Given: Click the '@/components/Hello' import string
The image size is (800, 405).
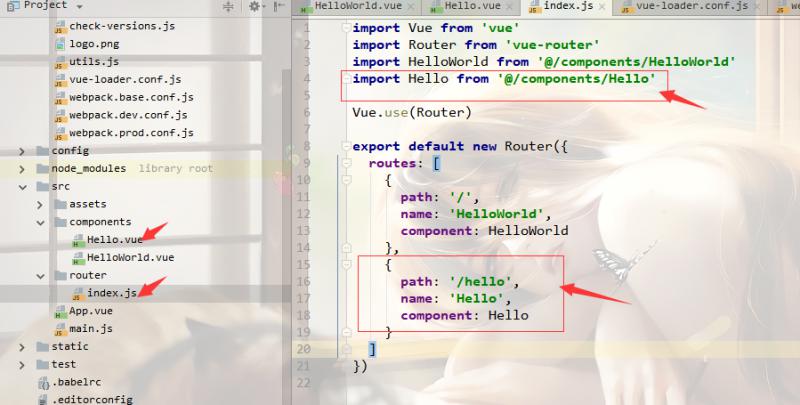Looking at the screenshot, I should pos(577,79).
